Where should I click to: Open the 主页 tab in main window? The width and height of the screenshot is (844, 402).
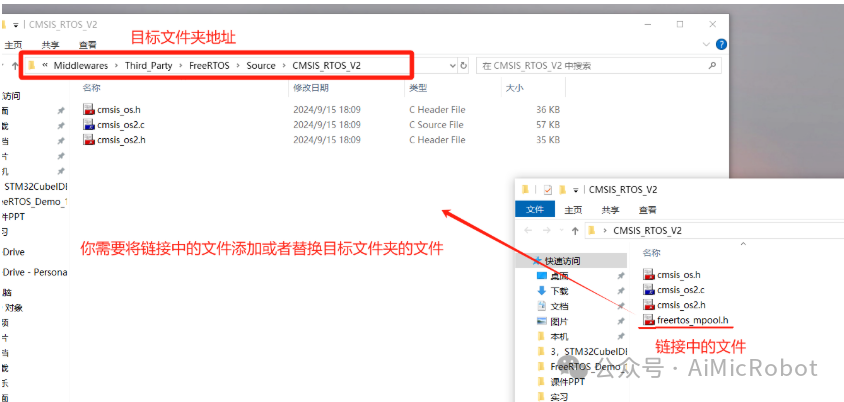[13, 45]
